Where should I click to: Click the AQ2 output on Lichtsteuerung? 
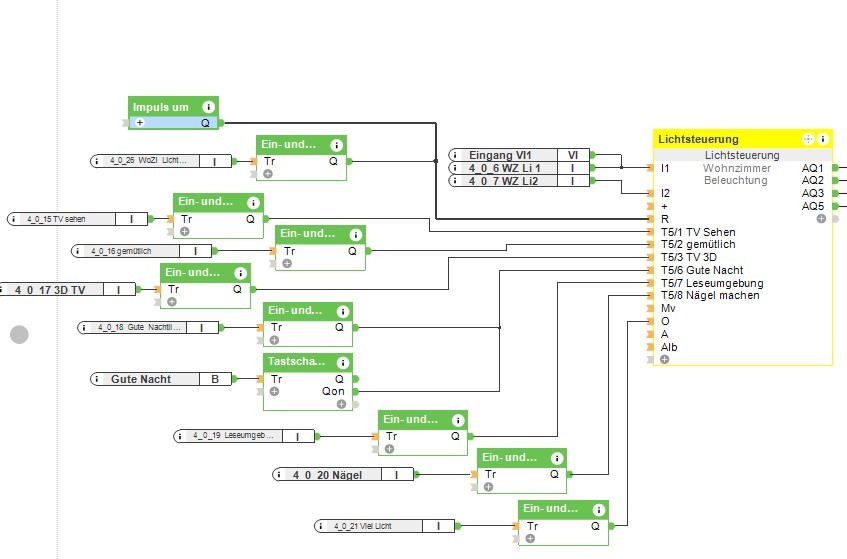click(x=812, y=180)
